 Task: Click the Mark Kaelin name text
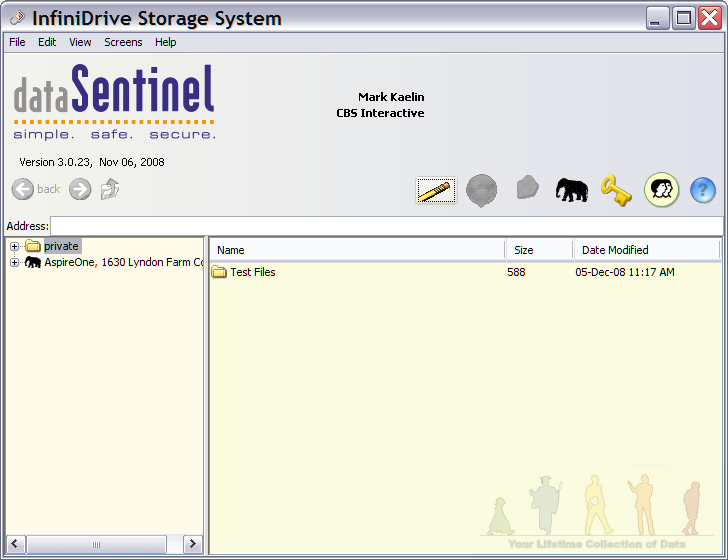391,97
